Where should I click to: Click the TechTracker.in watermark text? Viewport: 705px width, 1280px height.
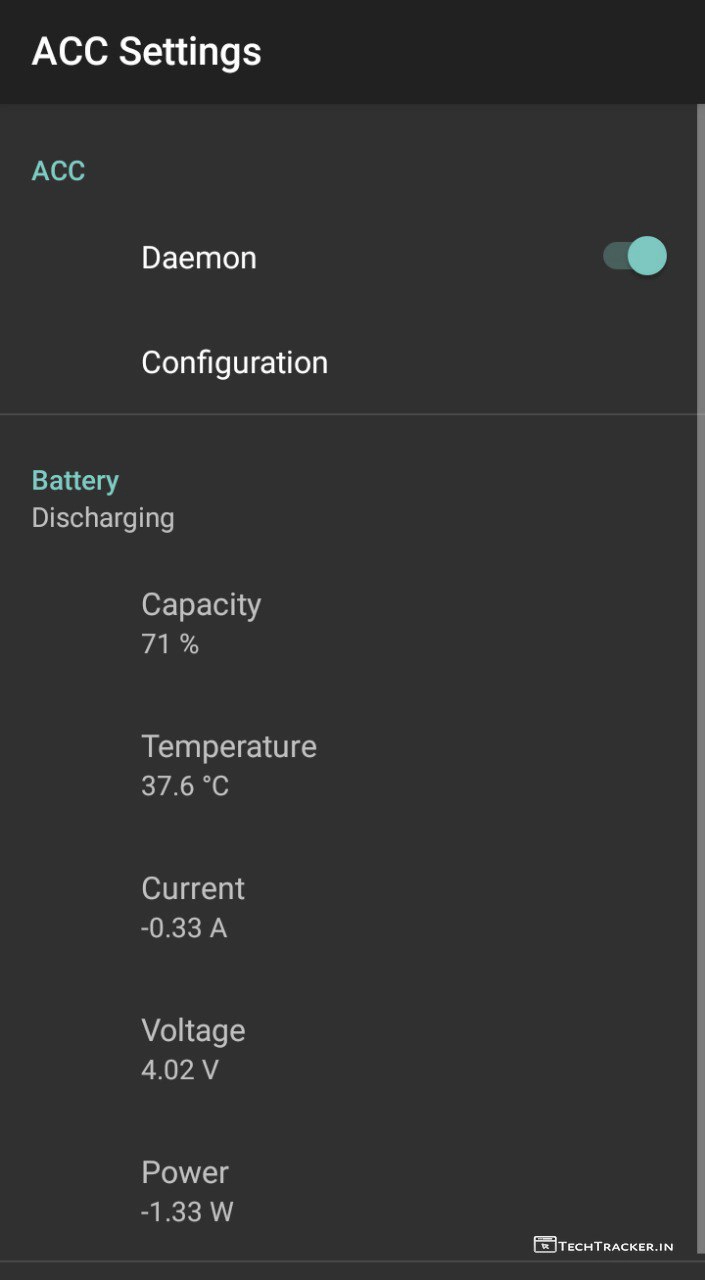[x=616, y=1246]
